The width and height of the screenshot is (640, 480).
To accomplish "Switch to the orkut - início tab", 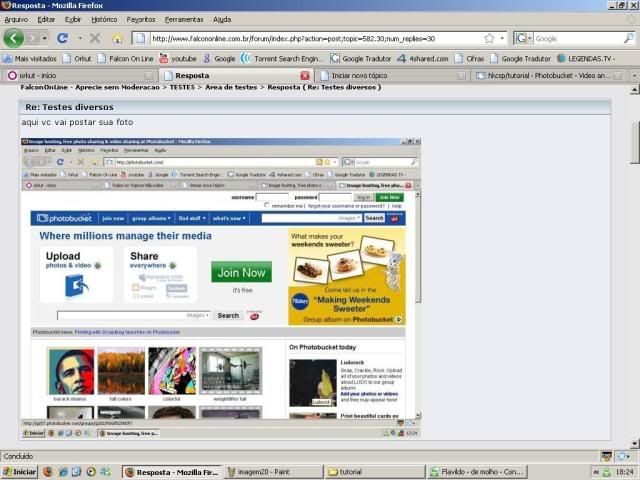I will click(80, 76).
